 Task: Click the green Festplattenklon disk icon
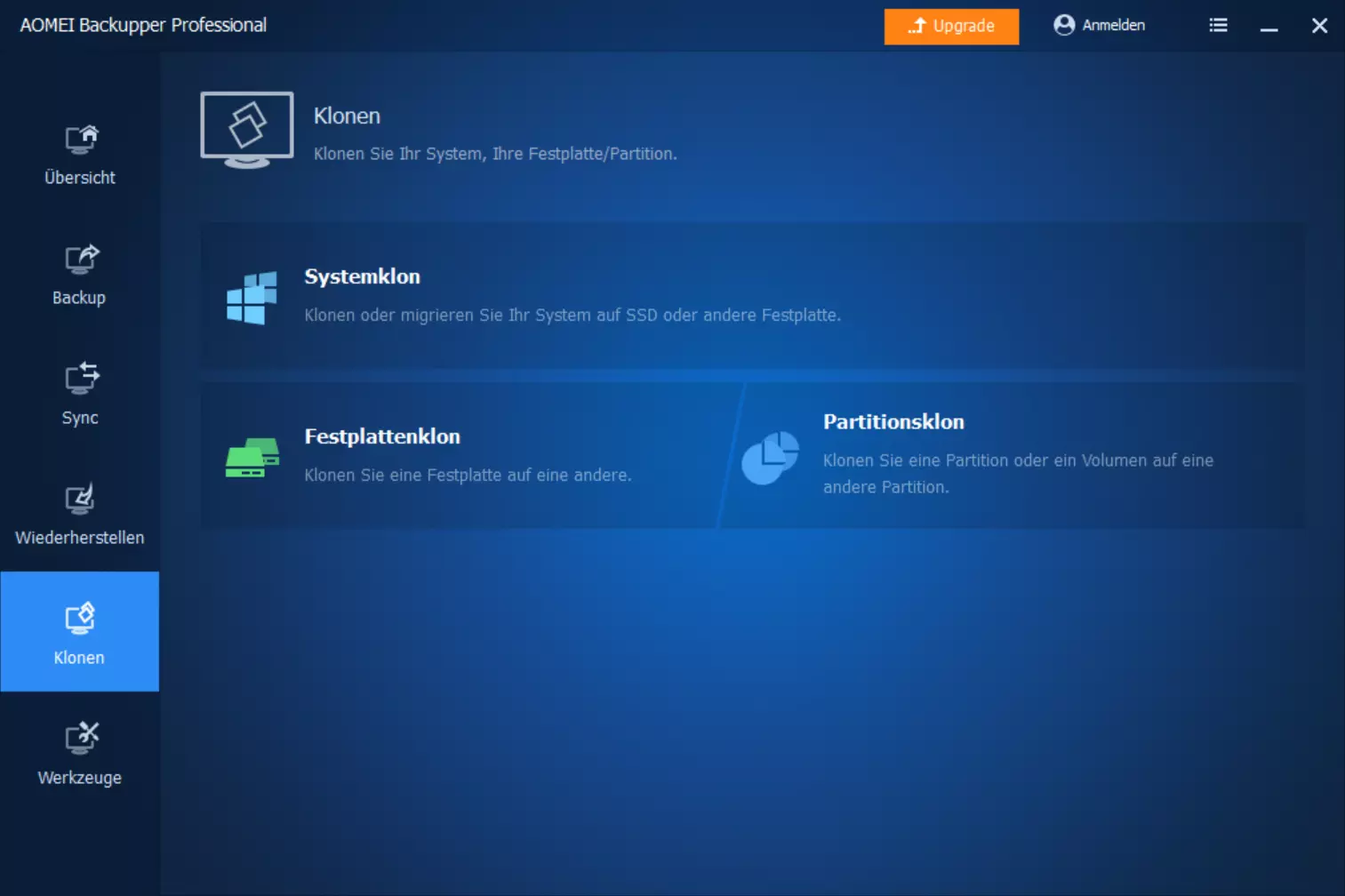[x=252, y=457]
